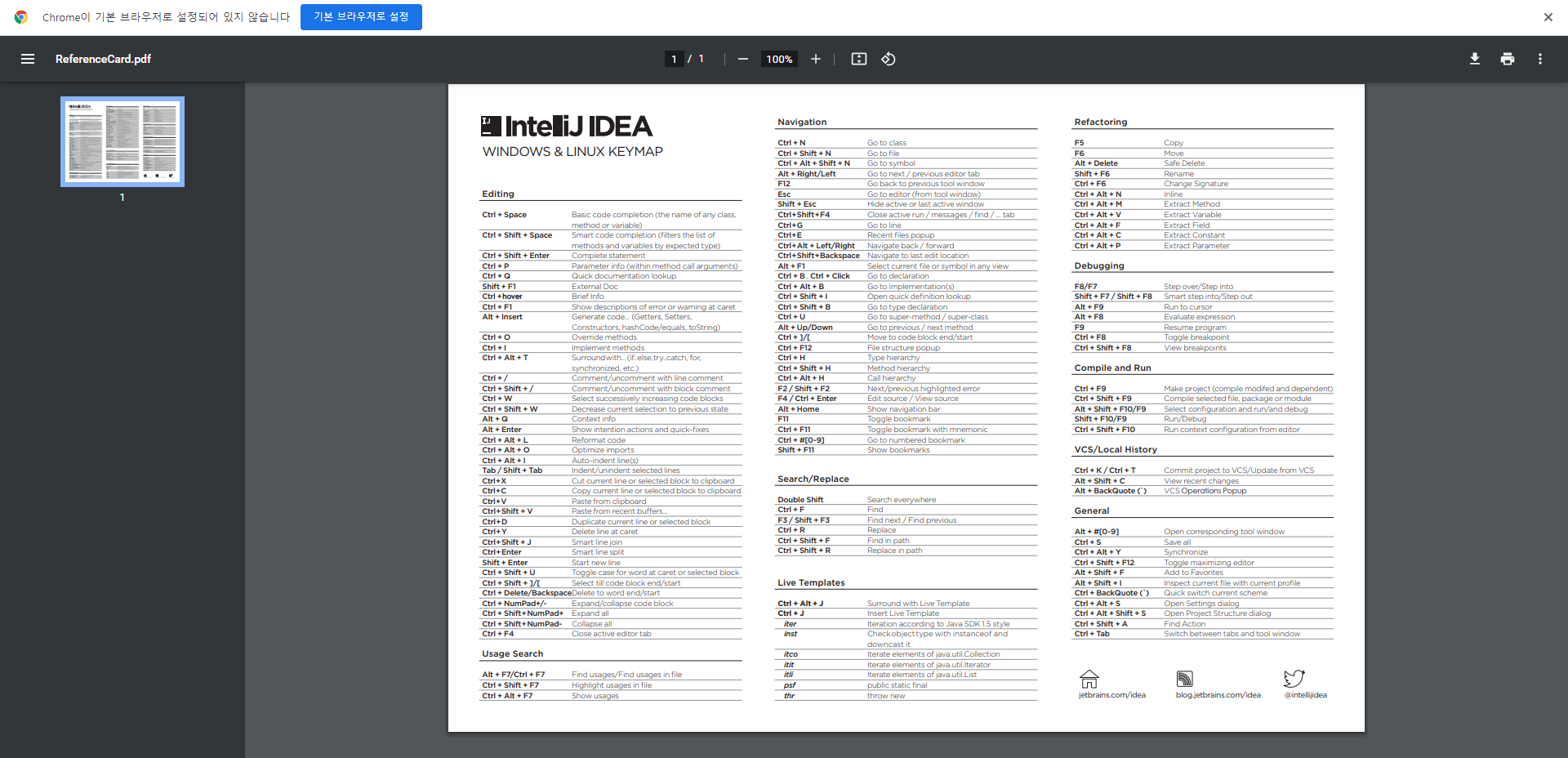Click the Twitter bird icon

1294,679
